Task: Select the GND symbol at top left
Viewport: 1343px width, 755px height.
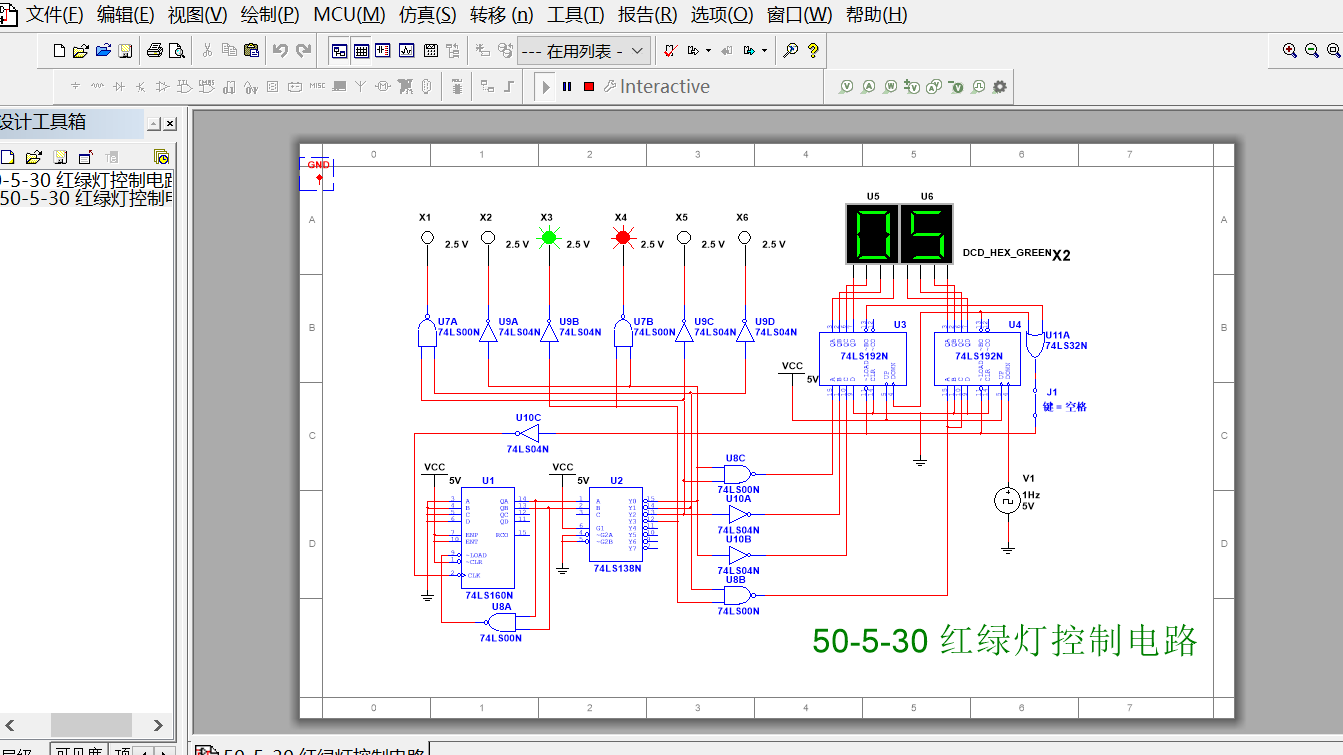Action: point(317,171)
